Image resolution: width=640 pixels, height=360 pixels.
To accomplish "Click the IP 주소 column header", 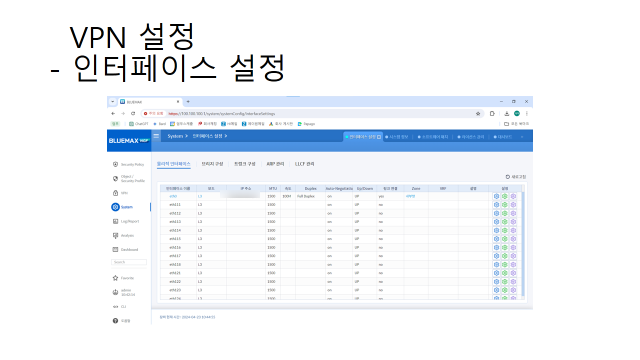I will click(246, 189).
